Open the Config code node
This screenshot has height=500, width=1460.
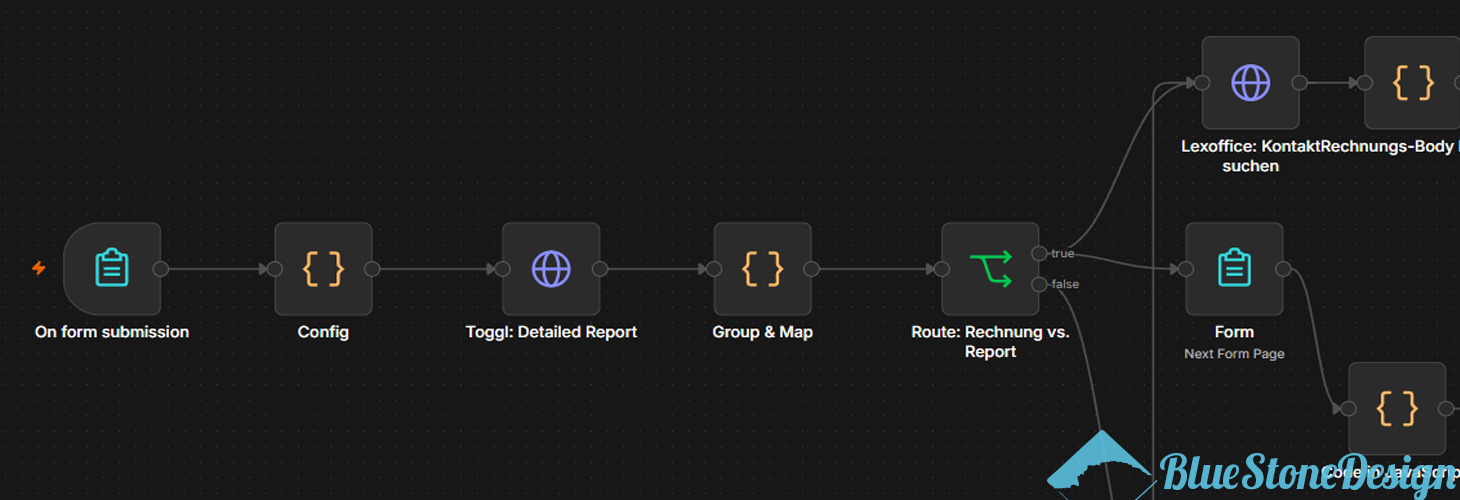pyautogui.click(x=323, y=269)
